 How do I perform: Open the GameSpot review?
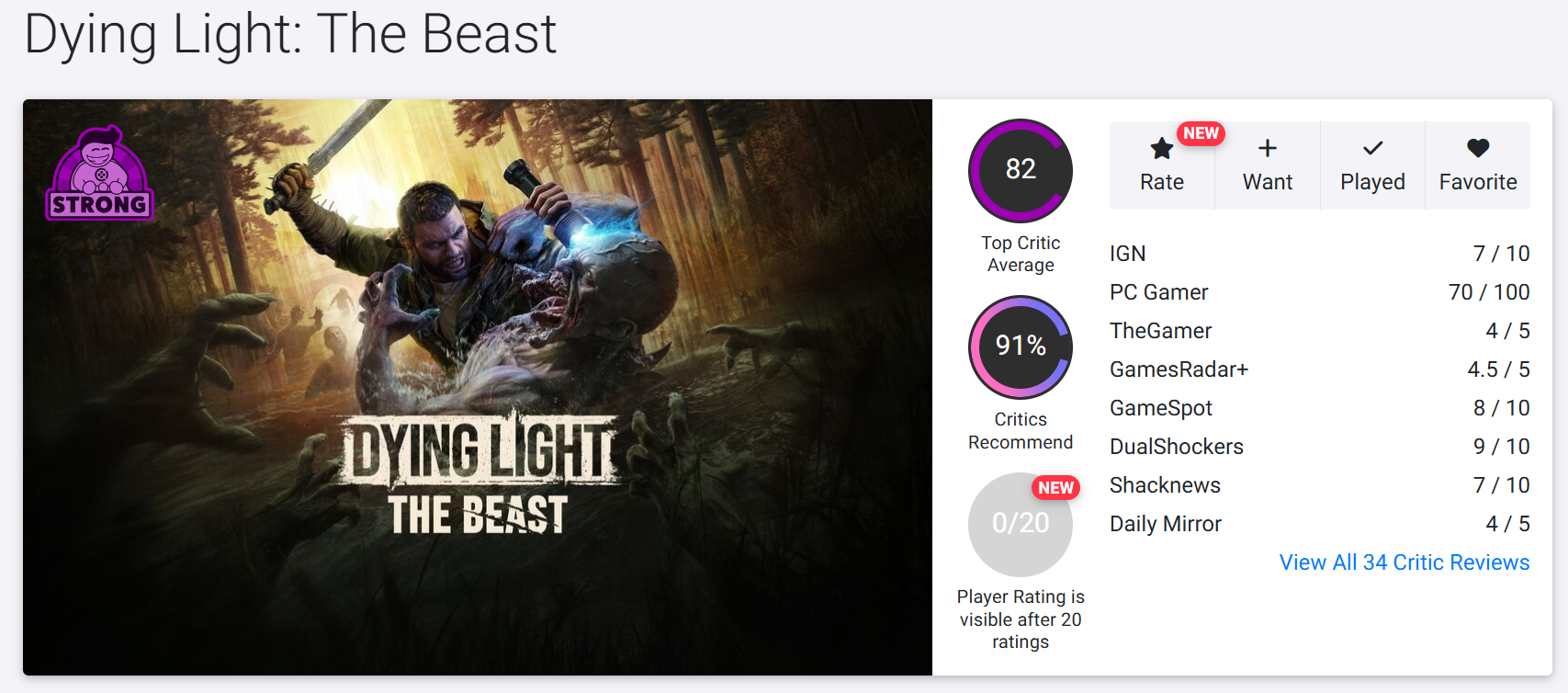[x=1320, y=408]
